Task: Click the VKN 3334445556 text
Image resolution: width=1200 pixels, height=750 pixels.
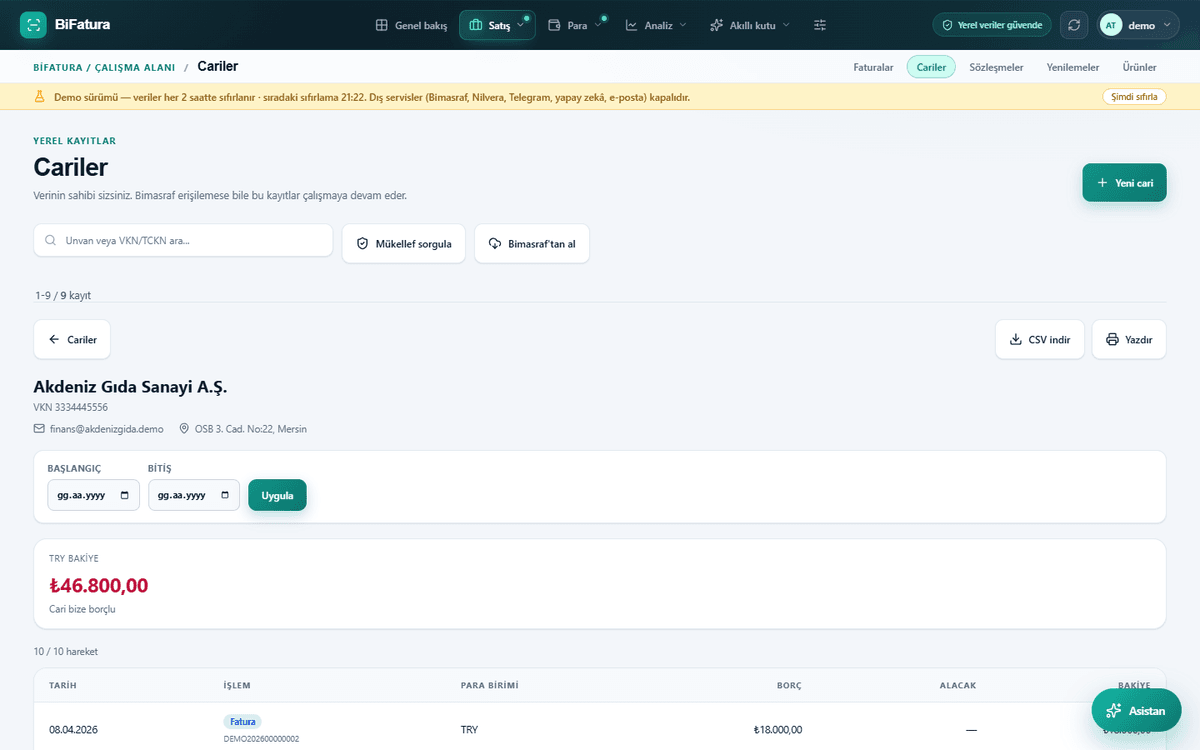Action: point(71,407)
